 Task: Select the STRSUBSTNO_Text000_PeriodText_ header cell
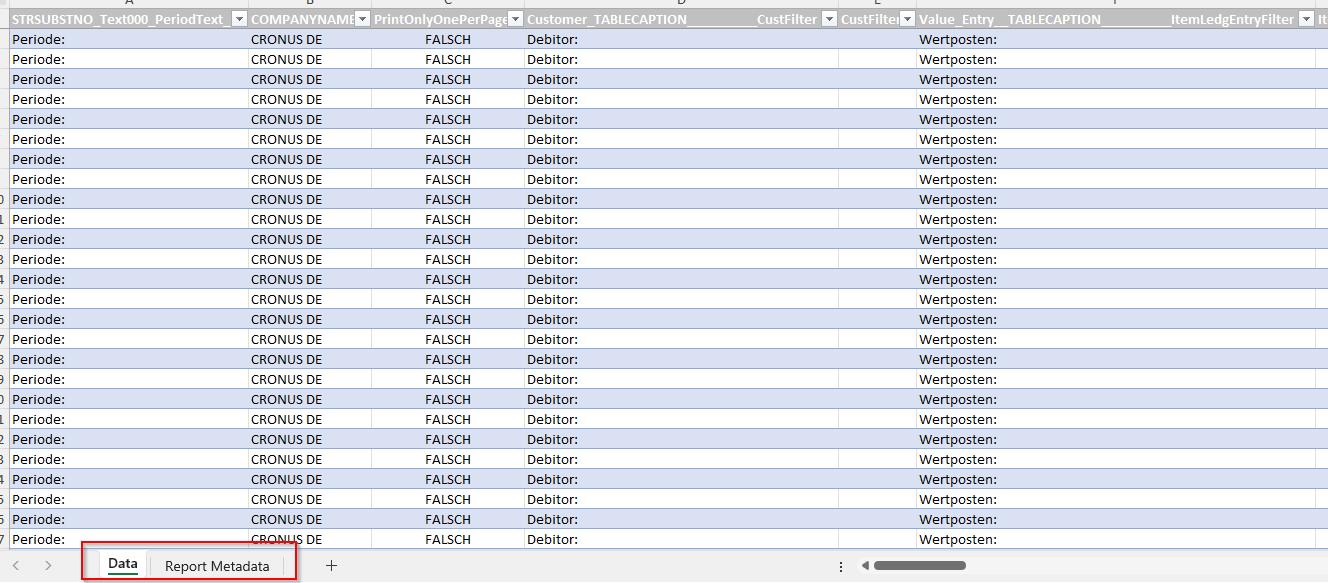129,19
